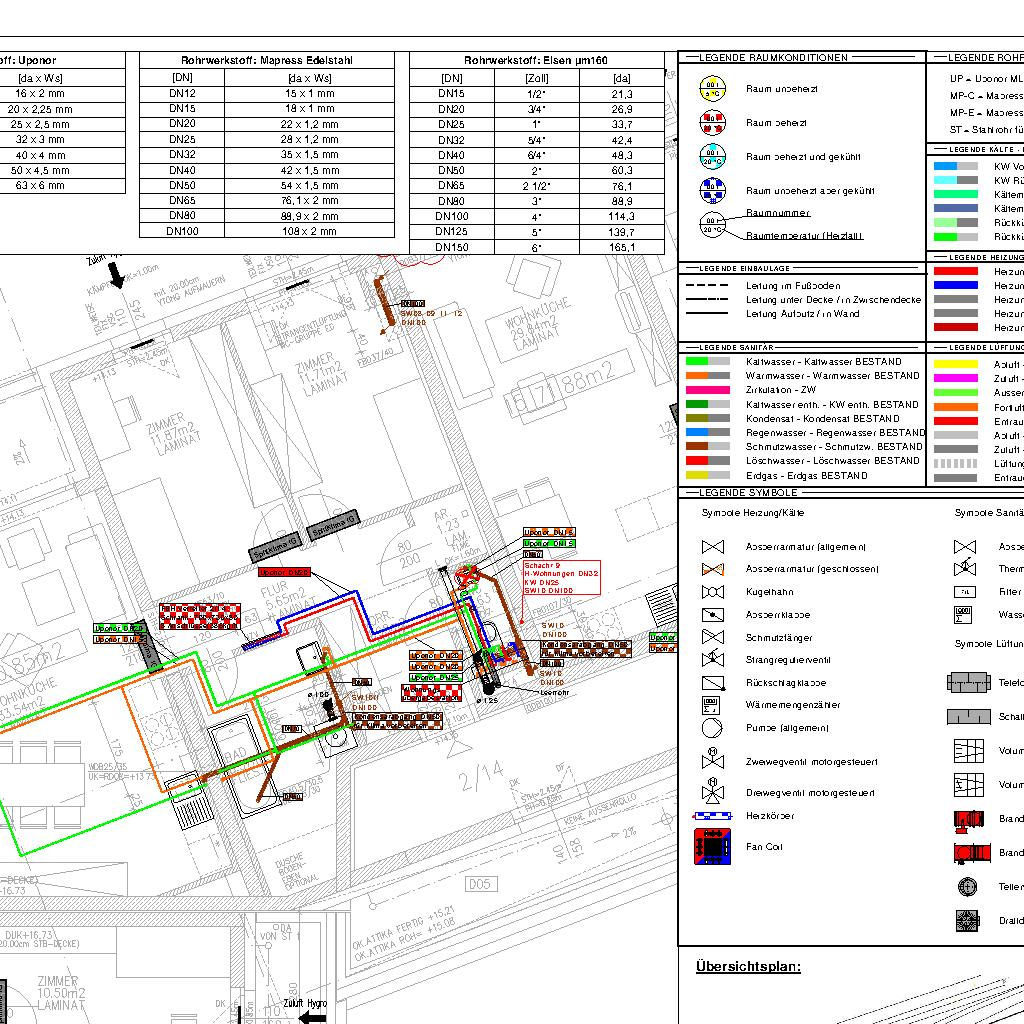1024x1024 pixels.
Task: Click the Übersichtsplan heading
Action: (748, 966)
